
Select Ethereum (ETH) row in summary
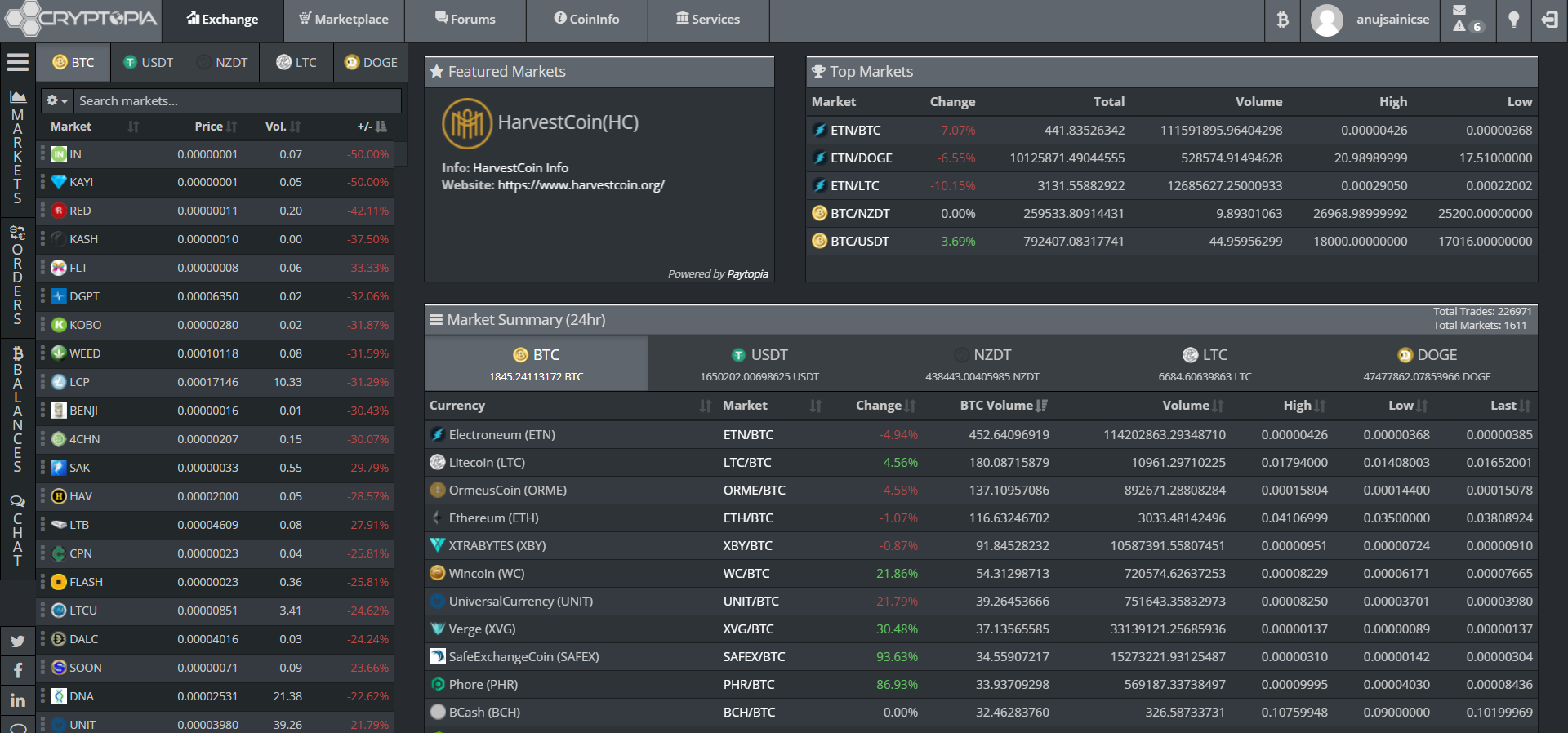pos(981,518)
